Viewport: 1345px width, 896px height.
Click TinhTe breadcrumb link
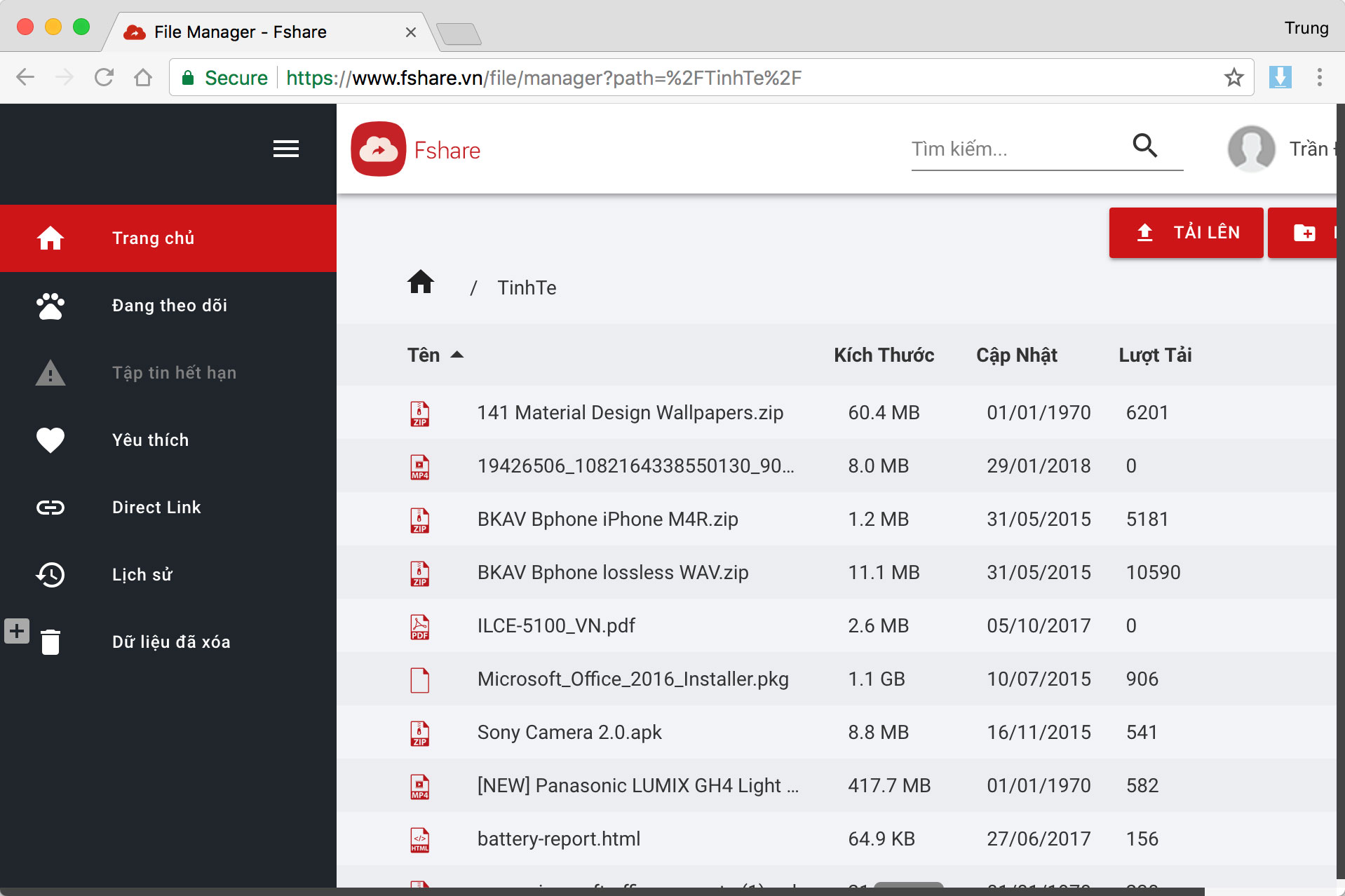pyautogui.click(x=527, y=287)
